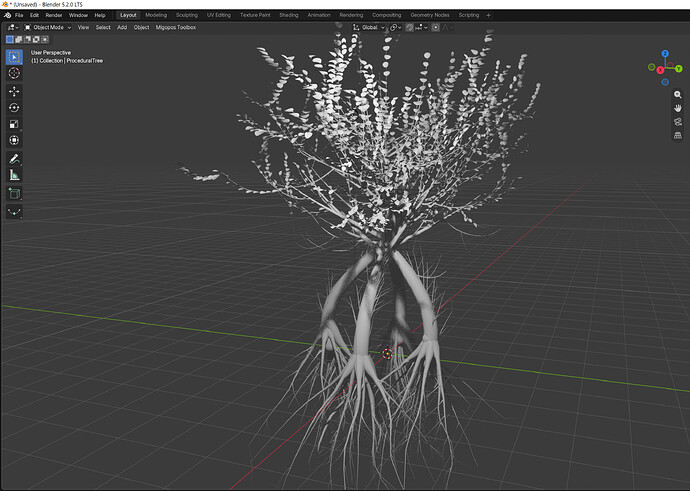The width and height of the screenshot is (690, 491).
Task: Switch to the Rendering workspace tab
Action: [351, 15]
